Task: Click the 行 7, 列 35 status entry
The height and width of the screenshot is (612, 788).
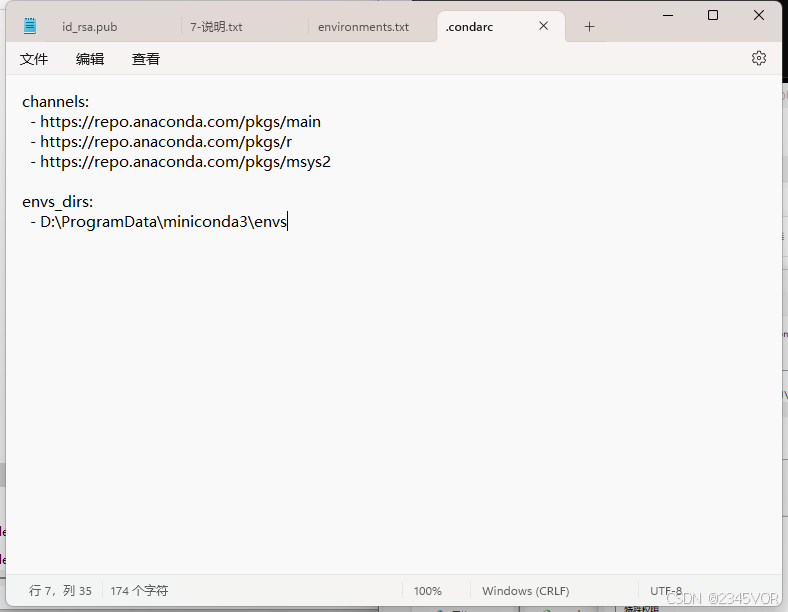Action: [x=60, y=591]
